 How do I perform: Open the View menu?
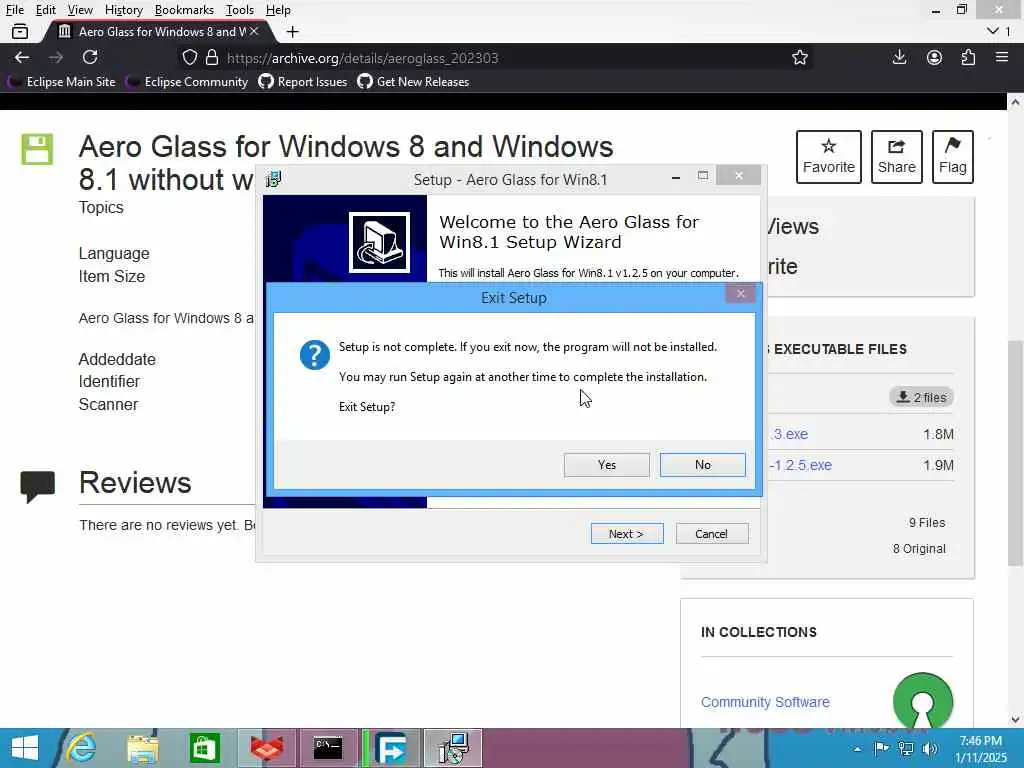[80, 10]
